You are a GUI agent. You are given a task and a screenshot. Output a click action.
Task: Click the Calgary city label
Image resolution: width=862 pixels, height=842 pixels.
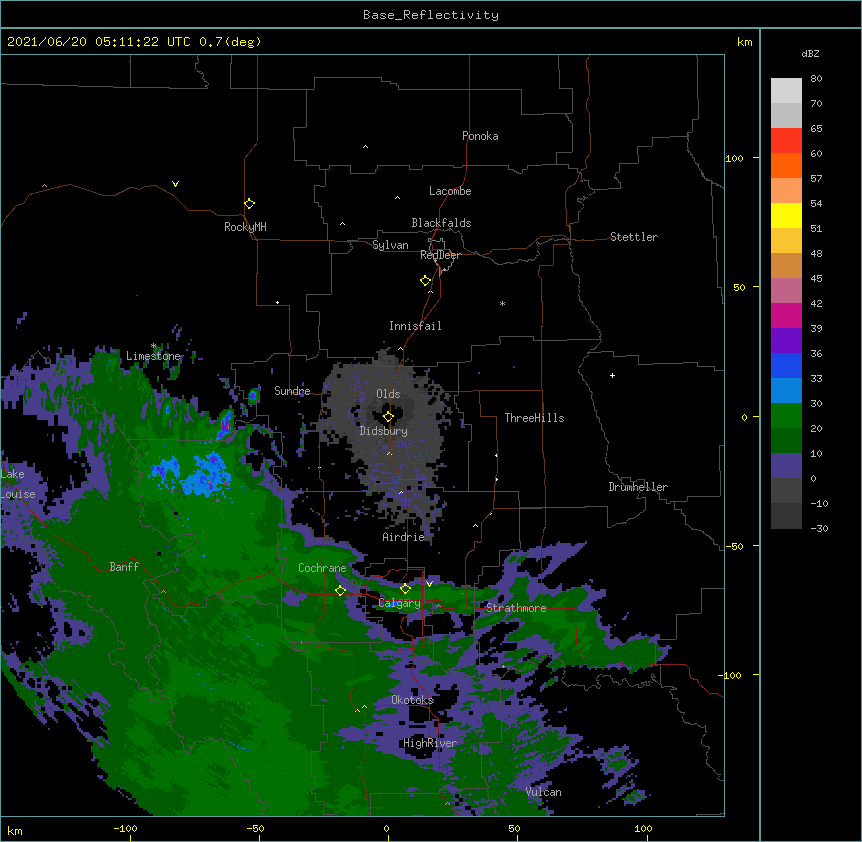click(400, 603)
